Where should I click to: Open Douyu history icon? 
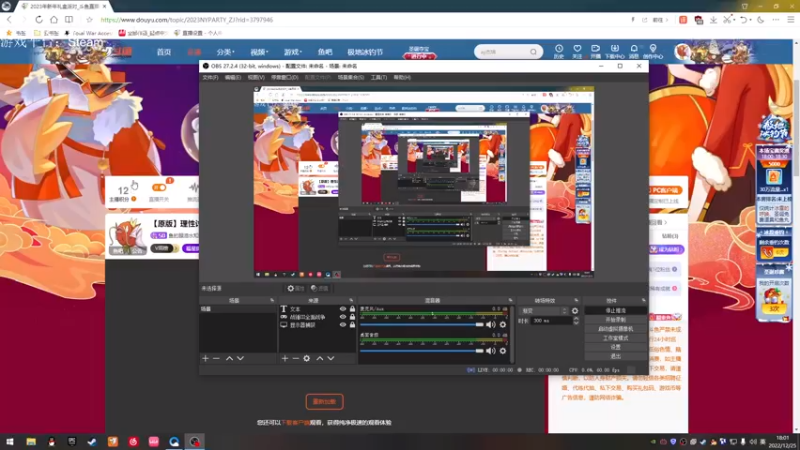(559, 51)
